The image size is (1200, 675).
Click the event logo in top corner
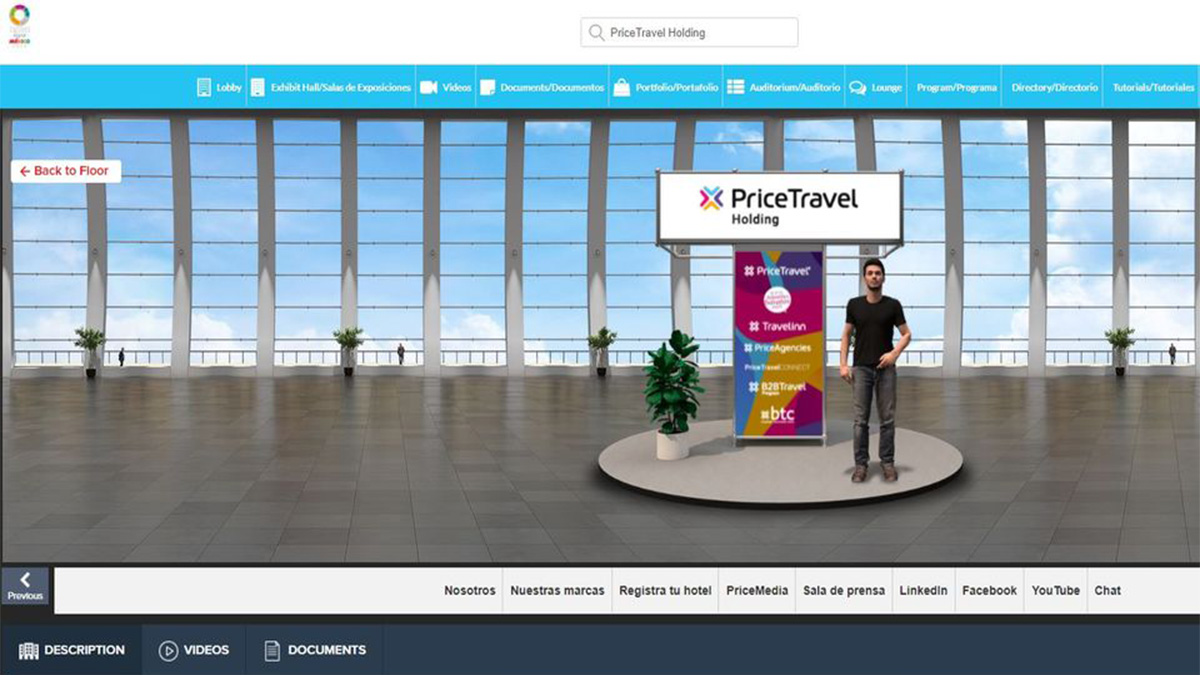20,24
